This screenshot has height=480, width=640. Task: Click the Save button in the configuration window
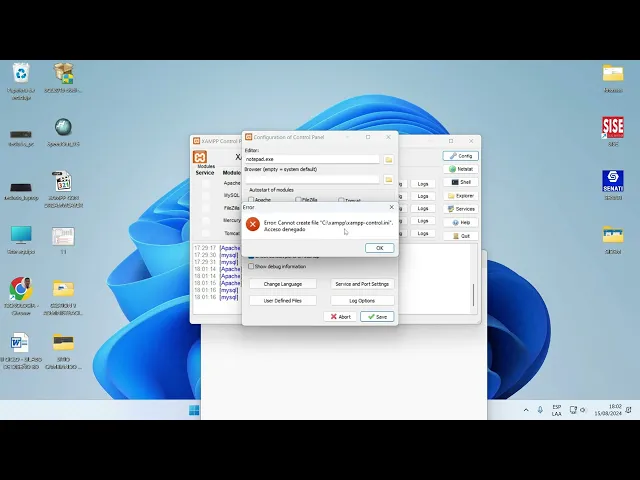tap(377, 317)
